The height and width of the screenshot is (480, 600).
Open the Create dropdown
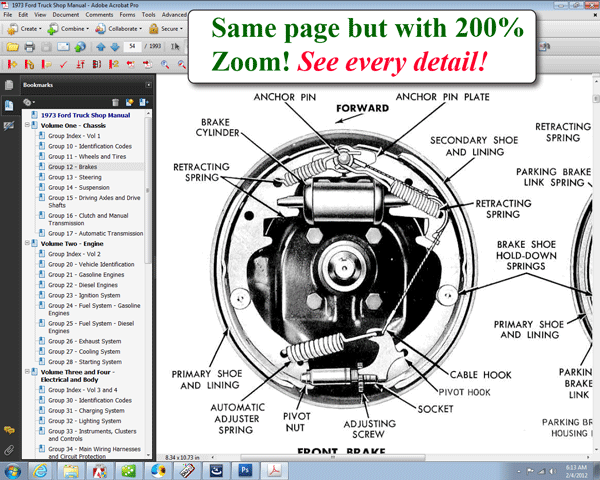tap(24, 29)
